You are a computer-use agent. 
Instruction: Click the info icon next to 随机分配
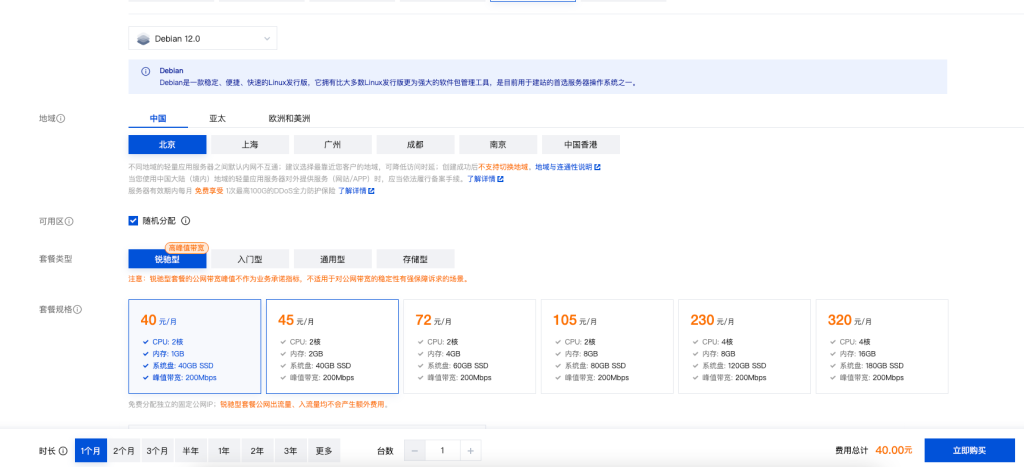186,221
